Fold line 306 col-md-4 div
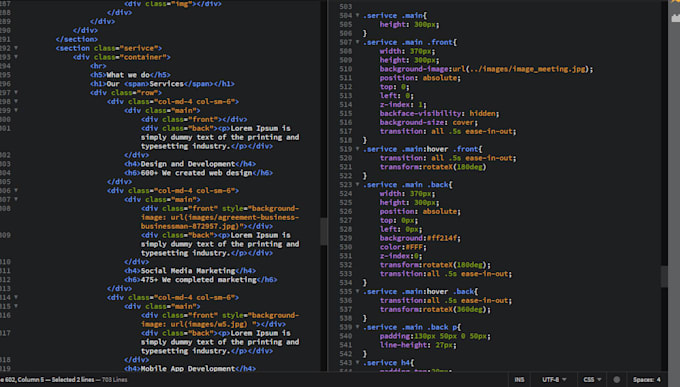Screen dimensions: 680x387 16,190
